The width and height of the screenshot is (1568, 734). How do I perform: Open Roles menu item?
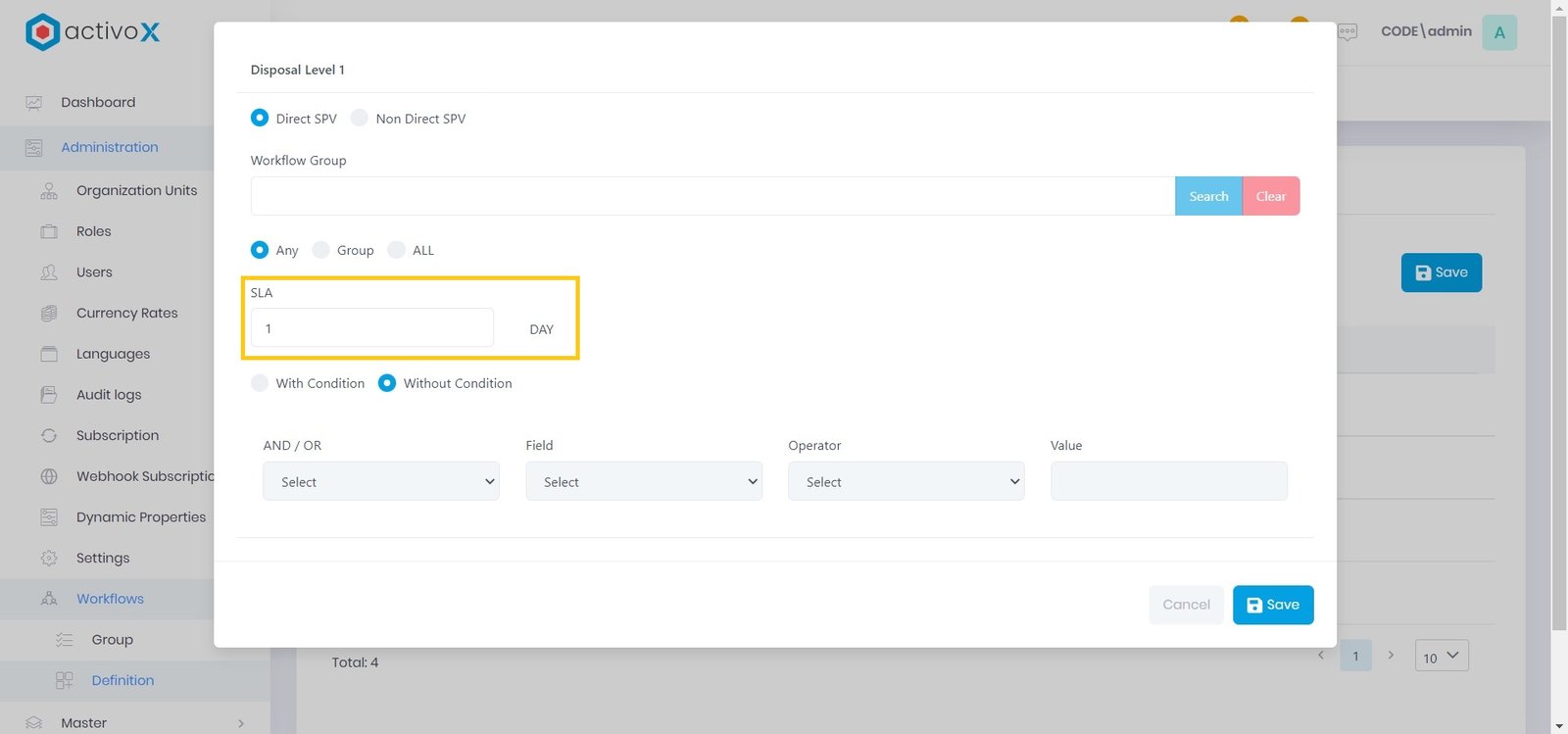(x=94, y=231)
